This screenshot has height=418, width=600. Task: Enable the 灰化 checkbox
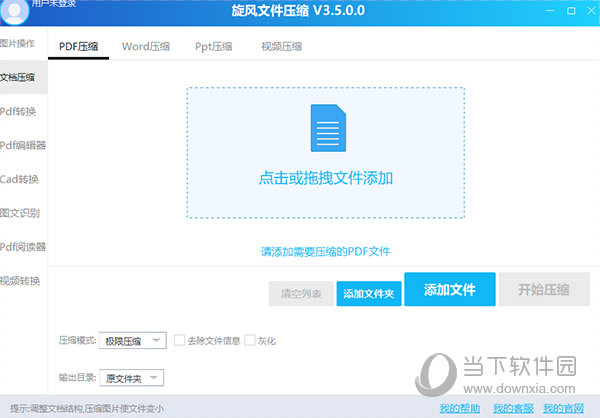[250, 340]
